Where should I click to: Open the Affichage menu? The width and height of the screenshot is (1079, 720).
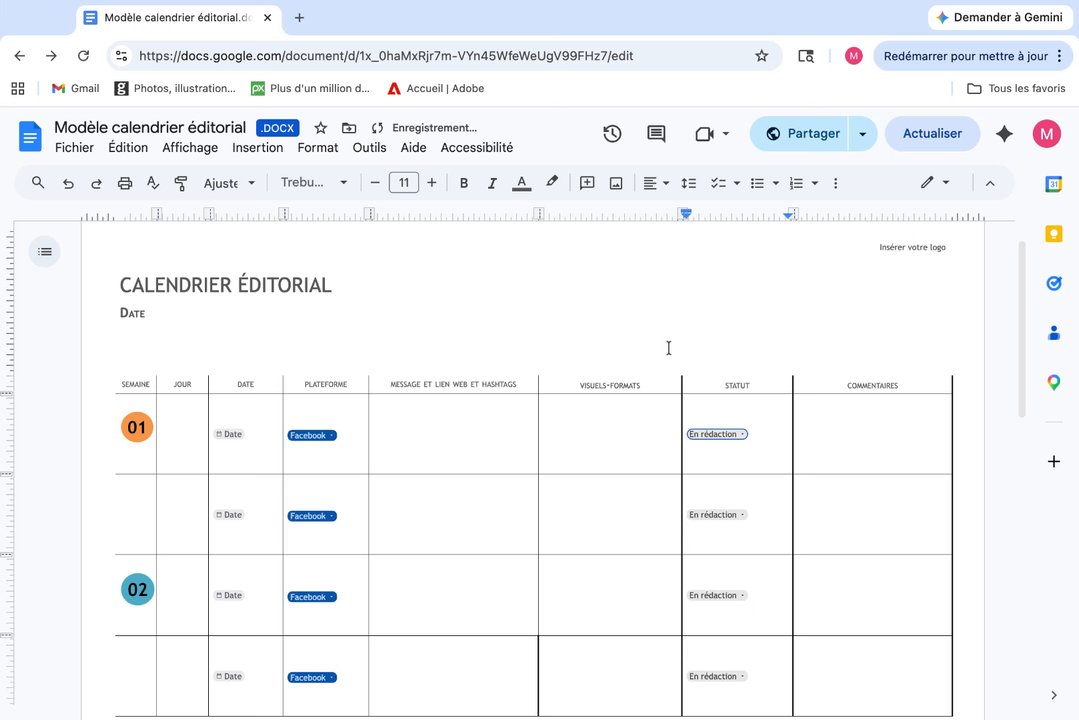point(190,147)
